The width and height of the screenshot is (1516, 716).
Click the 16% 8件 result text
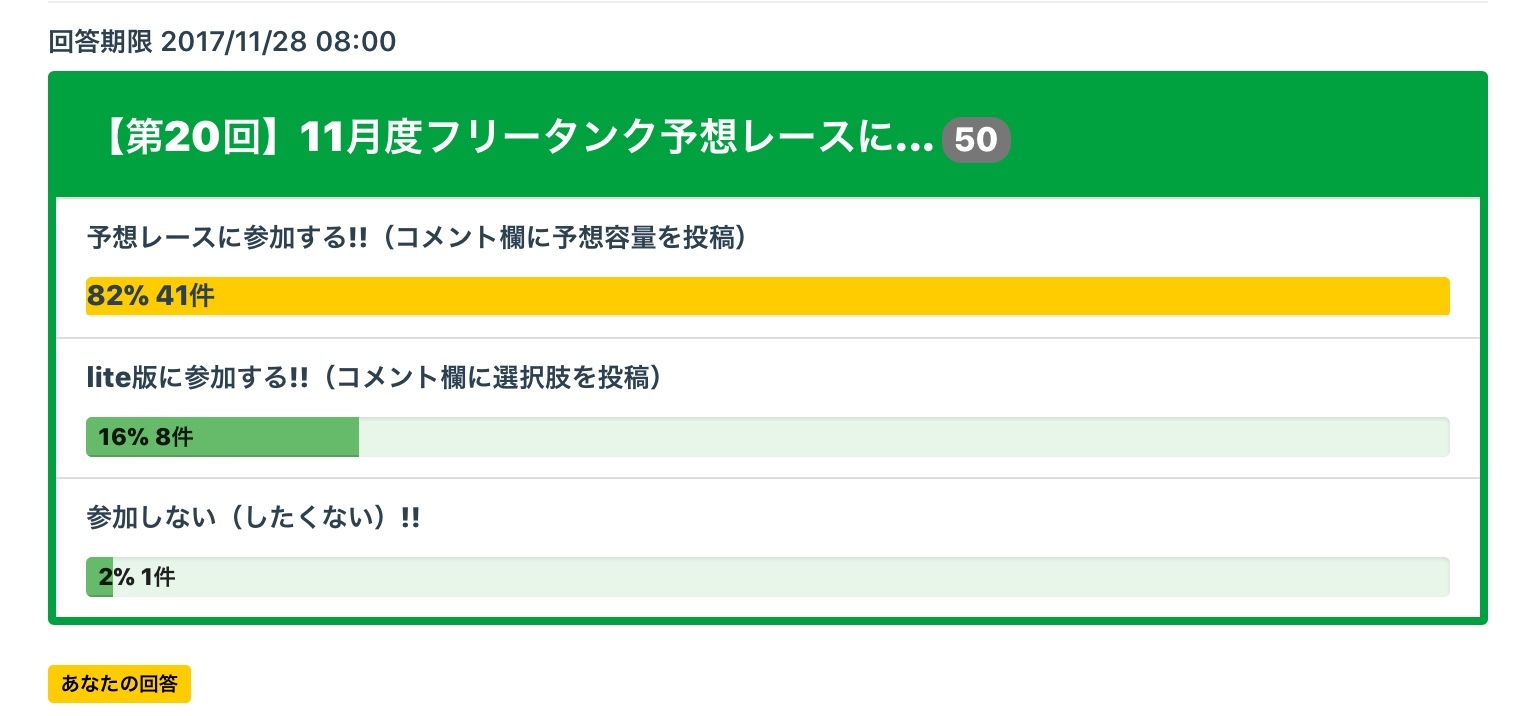click(x=145, y=437)
